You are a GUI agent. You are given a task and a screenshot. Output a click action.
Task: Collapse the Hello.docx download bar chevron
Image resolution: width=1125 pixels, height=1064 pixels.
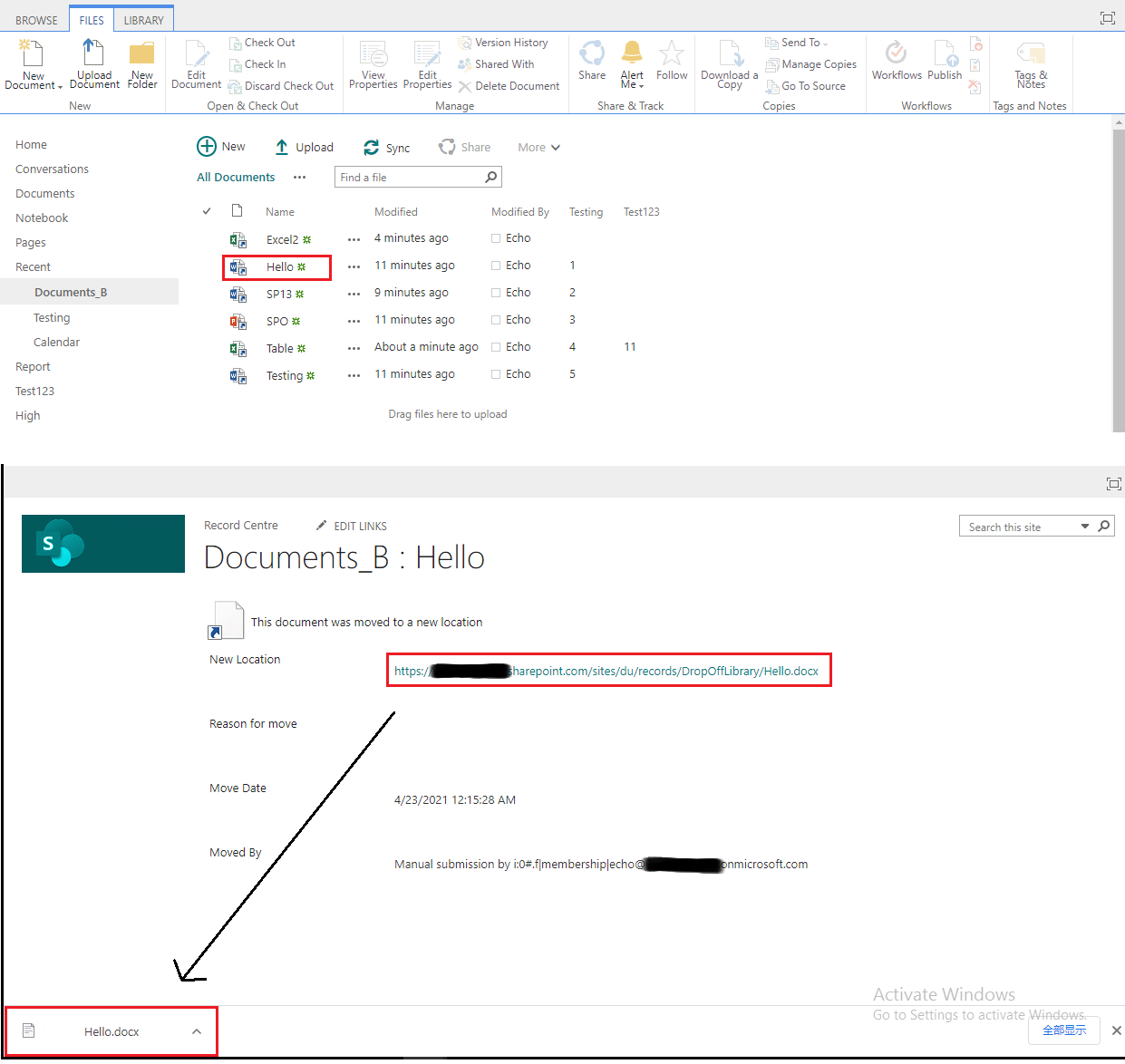(x=197, y=1030)
